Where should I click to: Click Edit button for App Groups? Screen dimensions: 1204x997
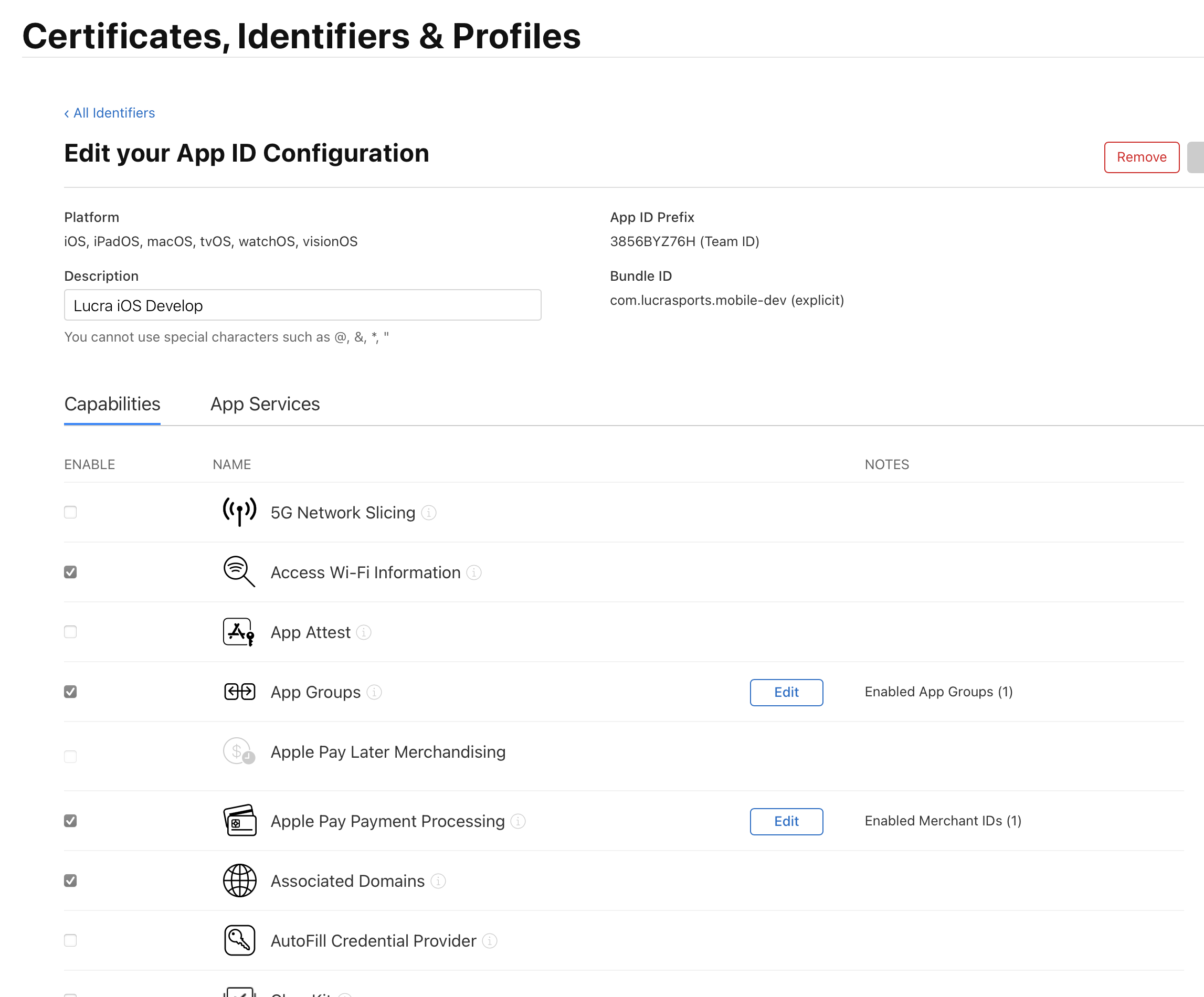(x=786, y=692)
